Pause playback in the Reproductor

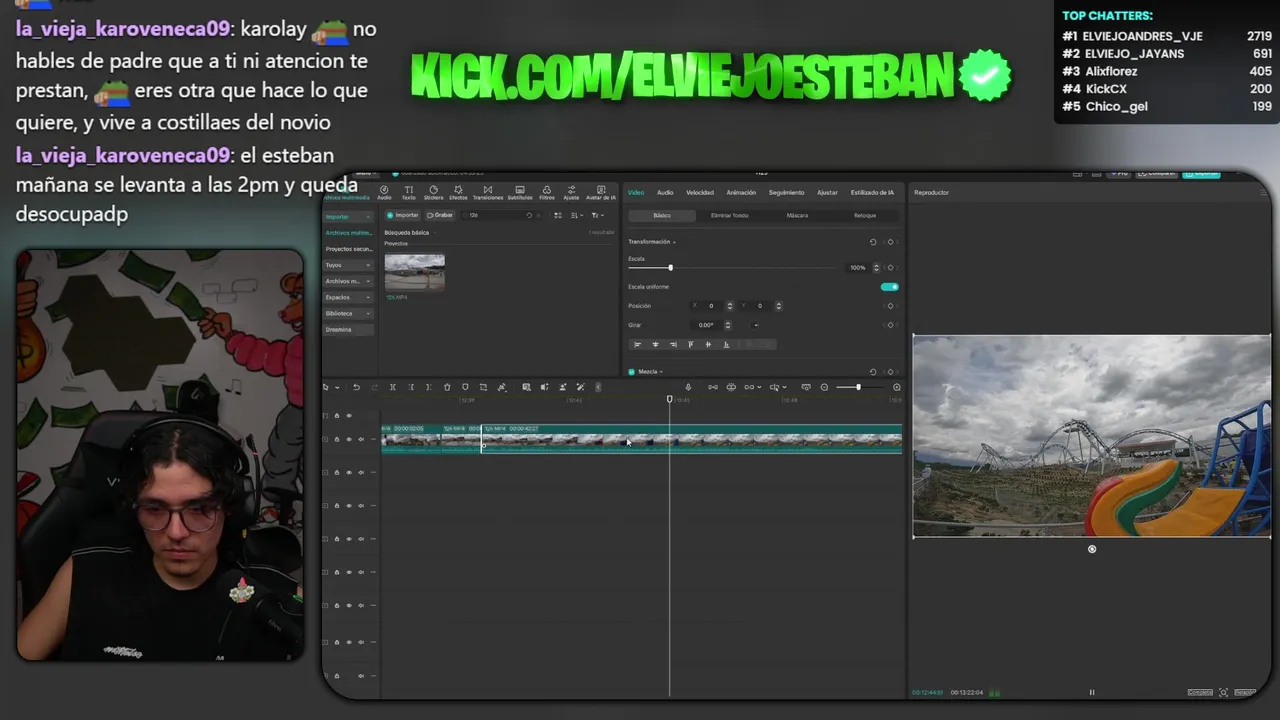(x=1091, y=692)
